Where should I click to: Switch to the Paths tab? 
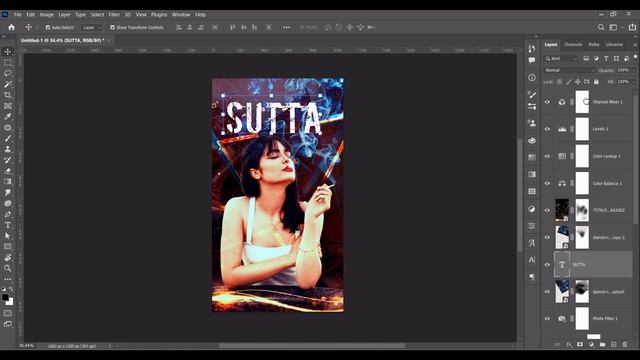coord(594,44)
